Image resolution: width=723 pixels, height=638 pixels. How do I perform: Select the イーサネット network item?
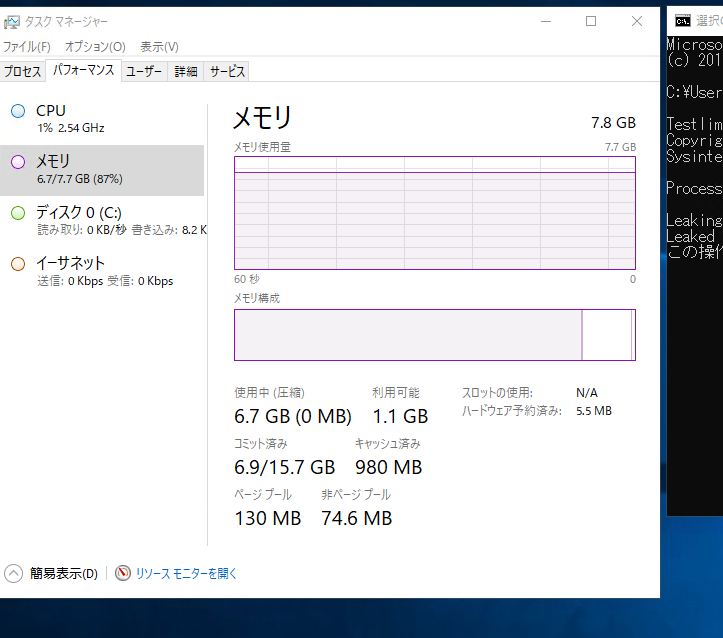(102, 271)
